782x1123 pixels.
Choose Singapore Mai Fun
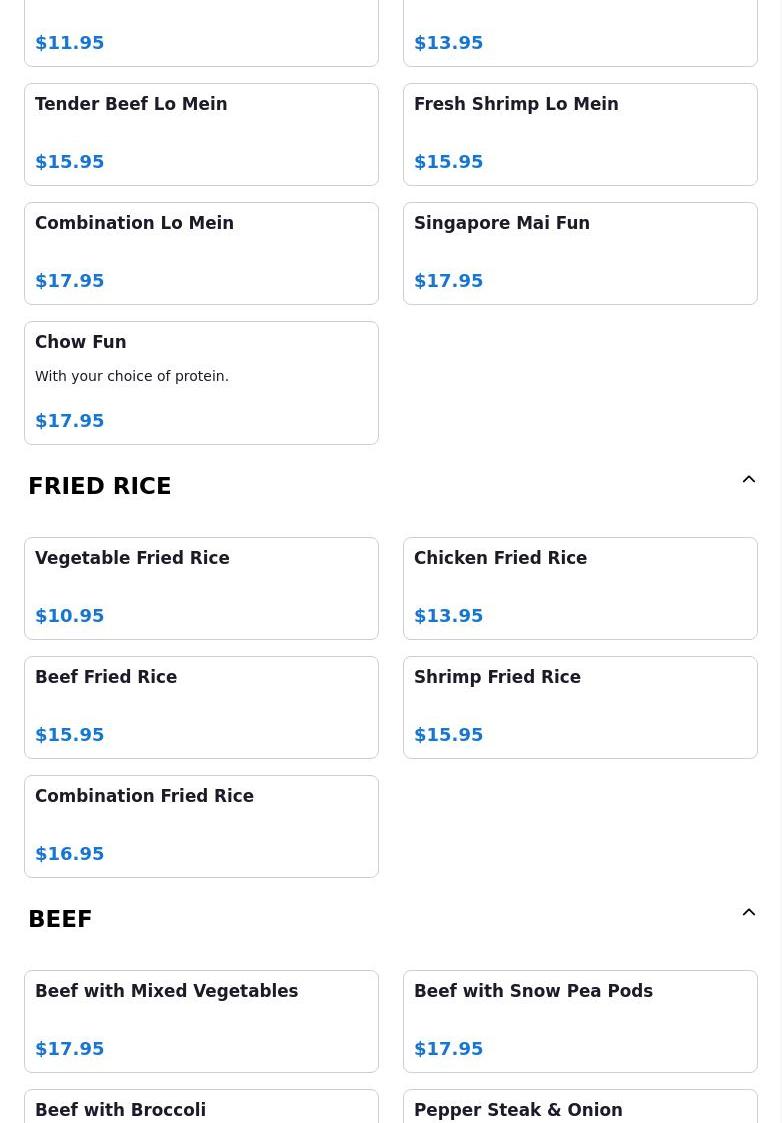(580, 253)
